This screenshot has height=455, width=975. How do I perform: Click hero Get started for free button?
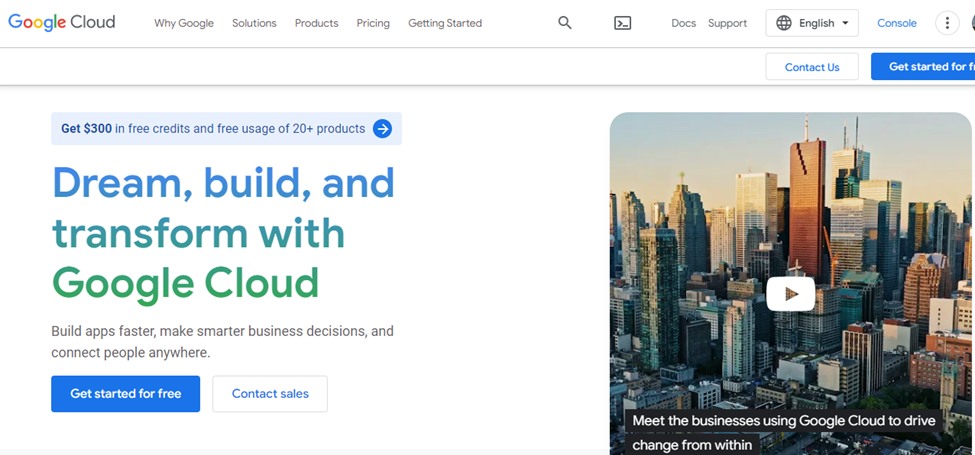126,393
